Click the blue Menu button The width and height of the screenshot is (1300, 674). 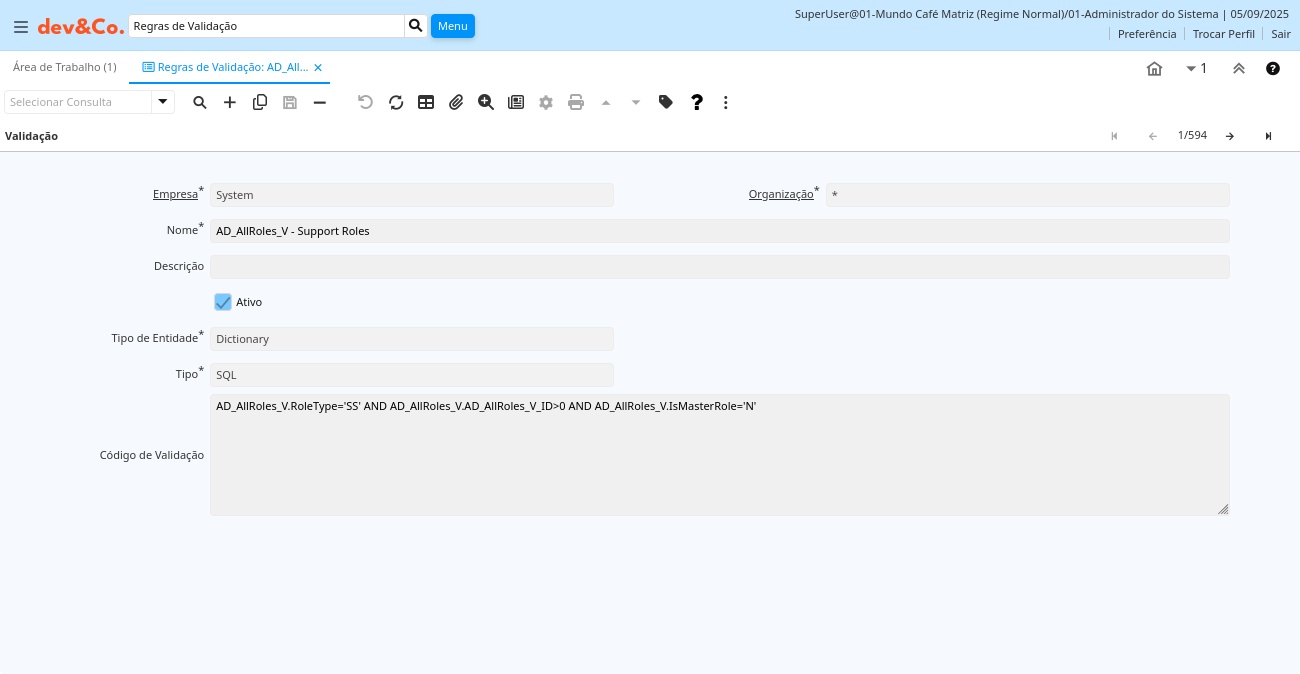(x=453, y=26)
